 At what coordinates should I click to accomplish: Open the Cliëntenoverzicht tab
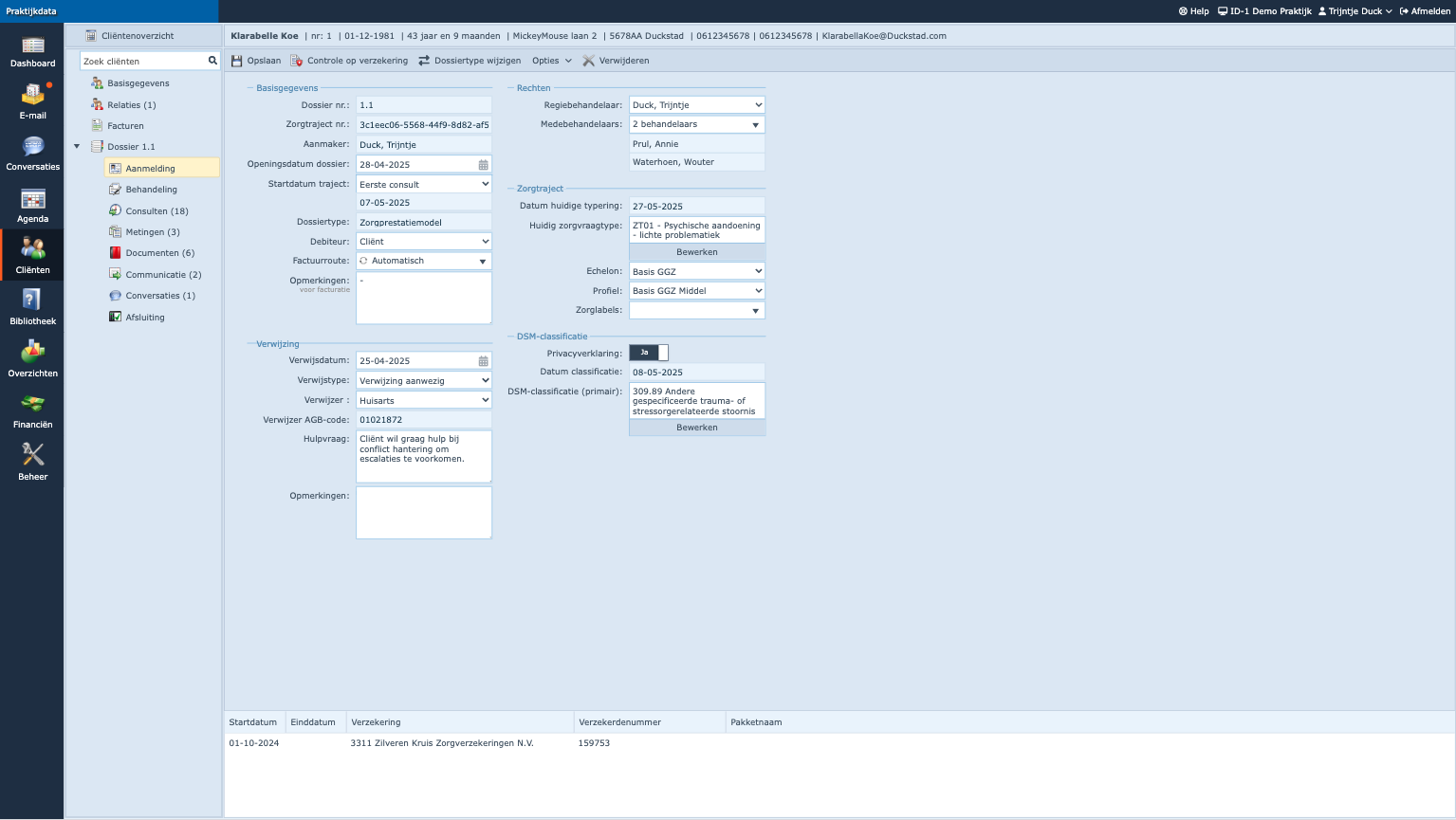[x=137, y=36]
